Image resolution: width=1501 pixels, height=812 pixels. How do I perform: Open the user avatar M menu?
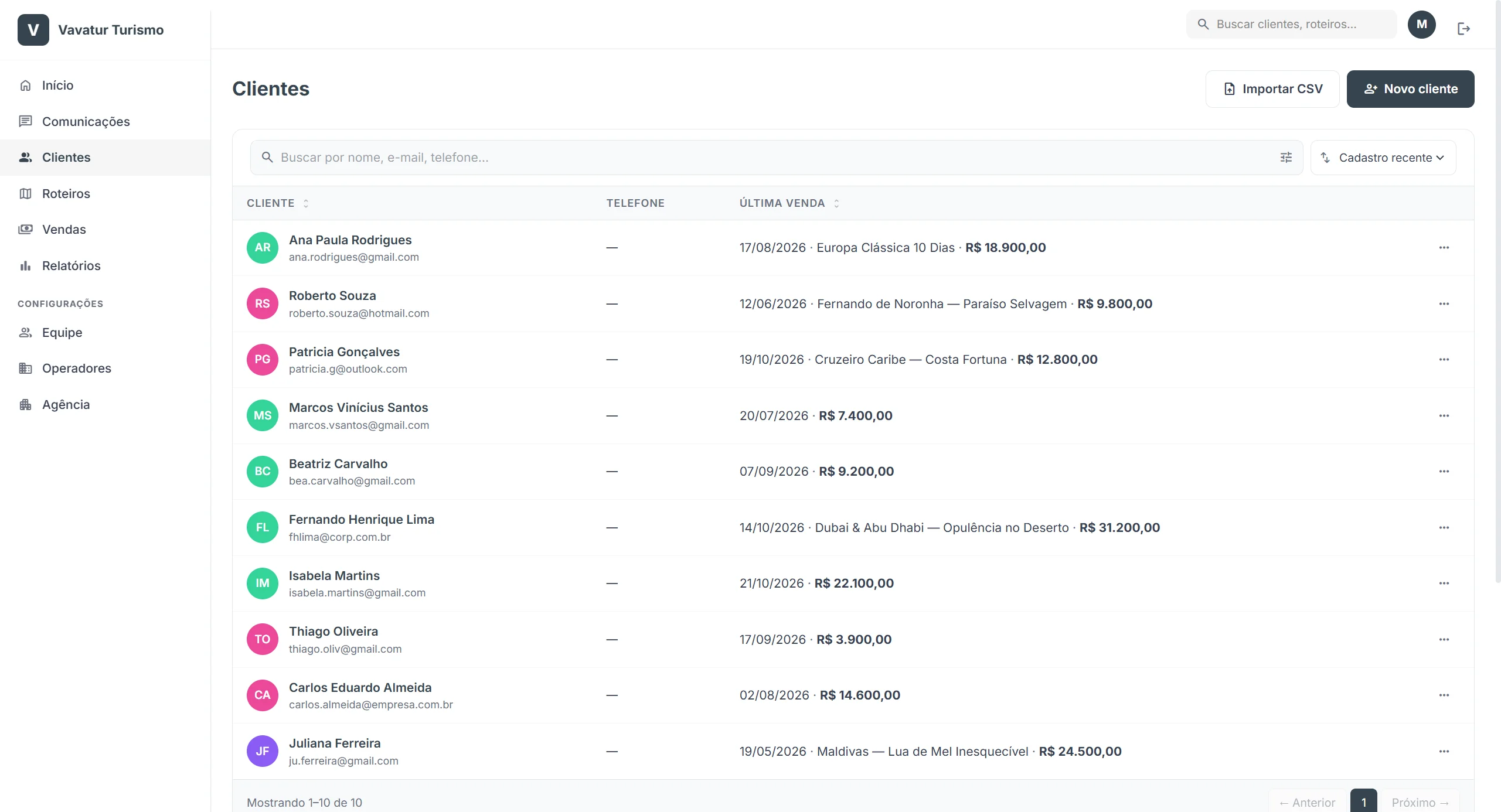pyautogui.click(x=1421, y=25)
